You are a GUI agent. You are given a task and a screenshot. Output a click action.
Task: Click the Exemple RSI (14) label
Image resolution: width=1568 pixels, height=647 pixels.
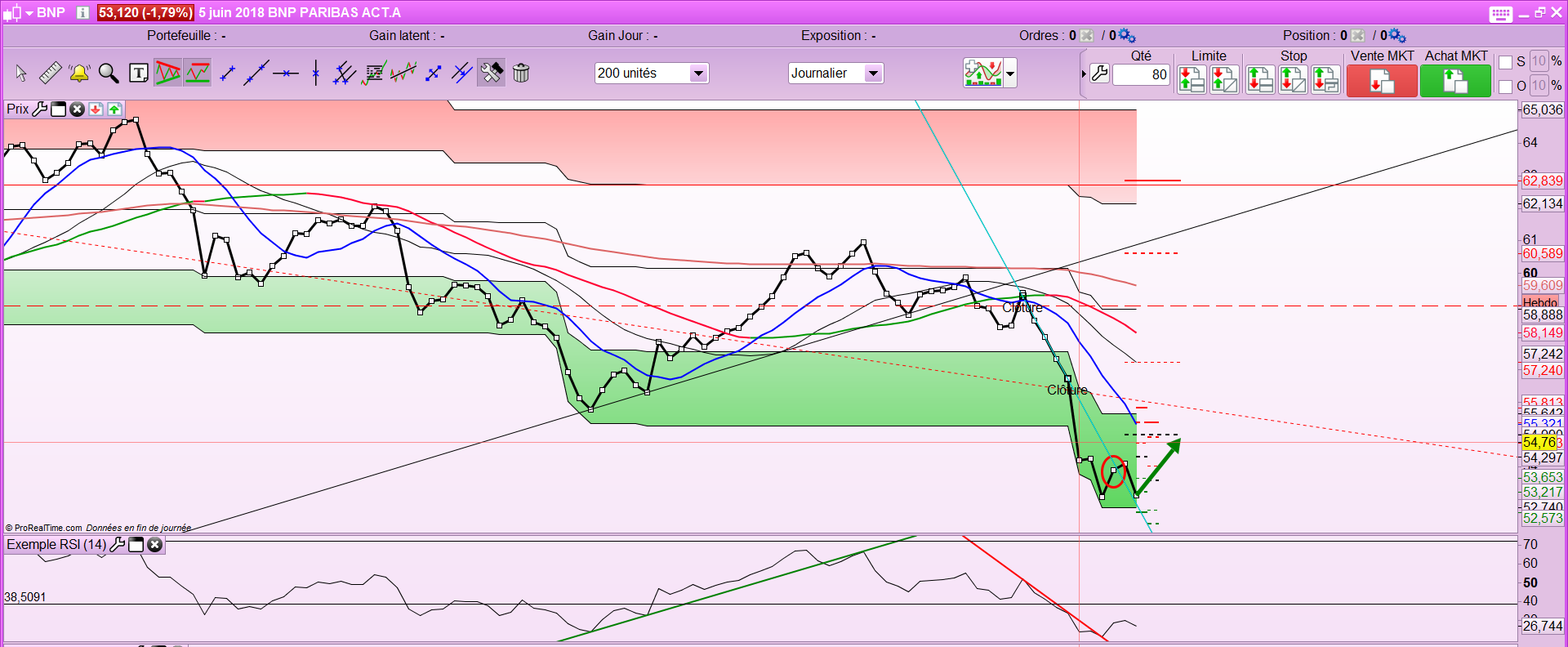(x=56, y=545)
